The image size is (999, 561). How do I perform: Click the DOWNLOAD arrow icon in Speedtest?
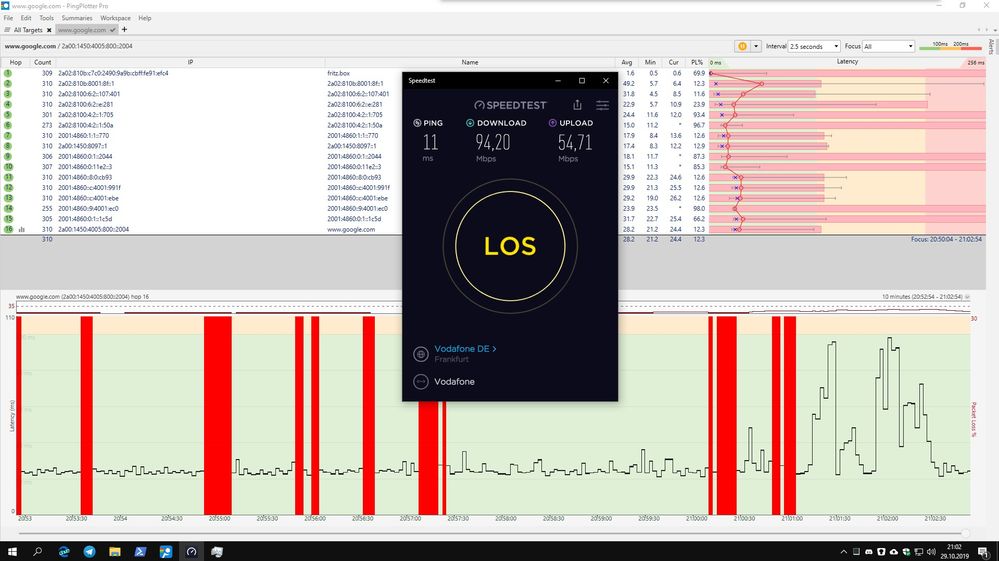coord(470,123)
